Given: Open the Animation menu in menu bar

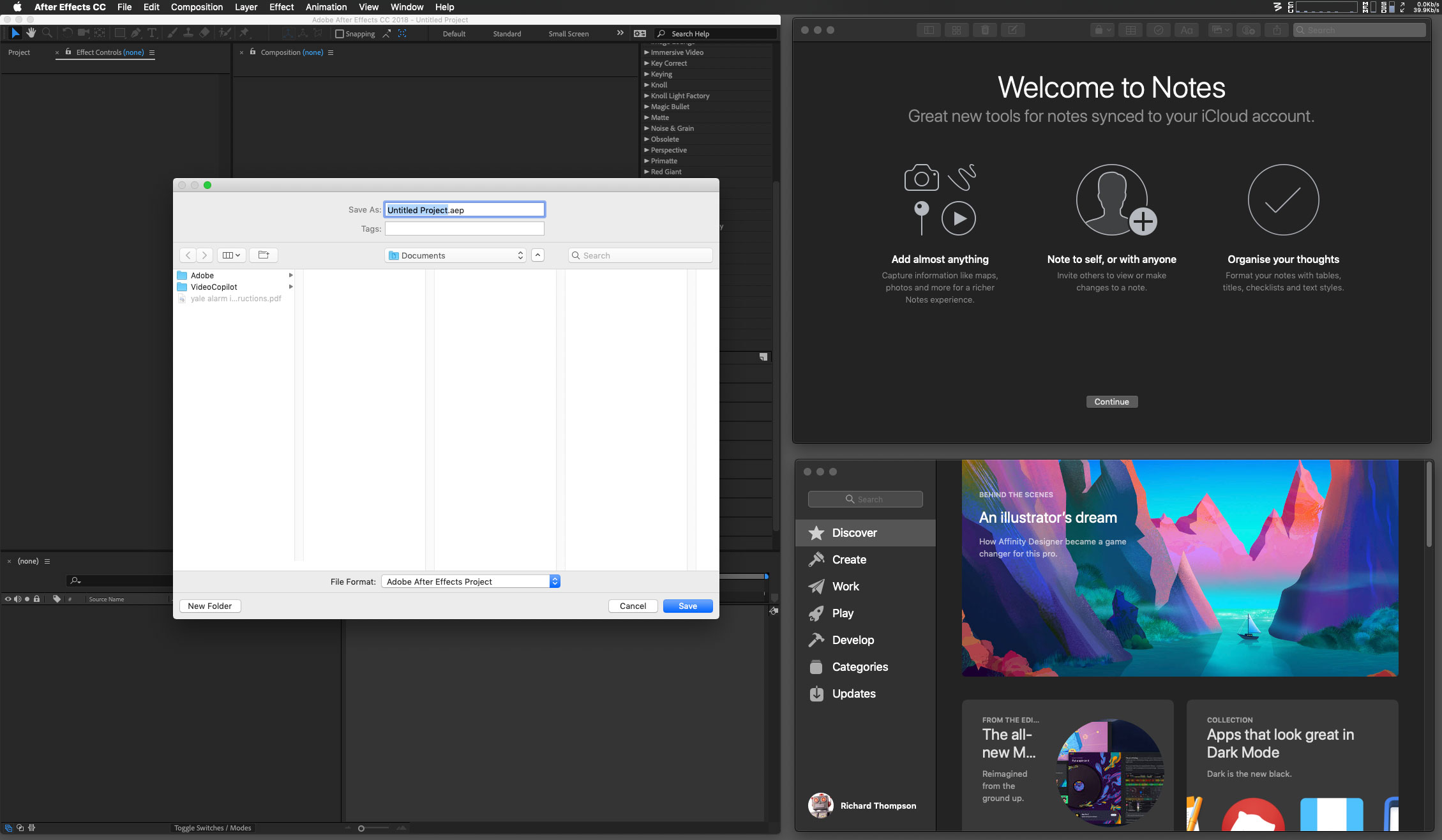Looking at the screenshot, I should 326,7.
